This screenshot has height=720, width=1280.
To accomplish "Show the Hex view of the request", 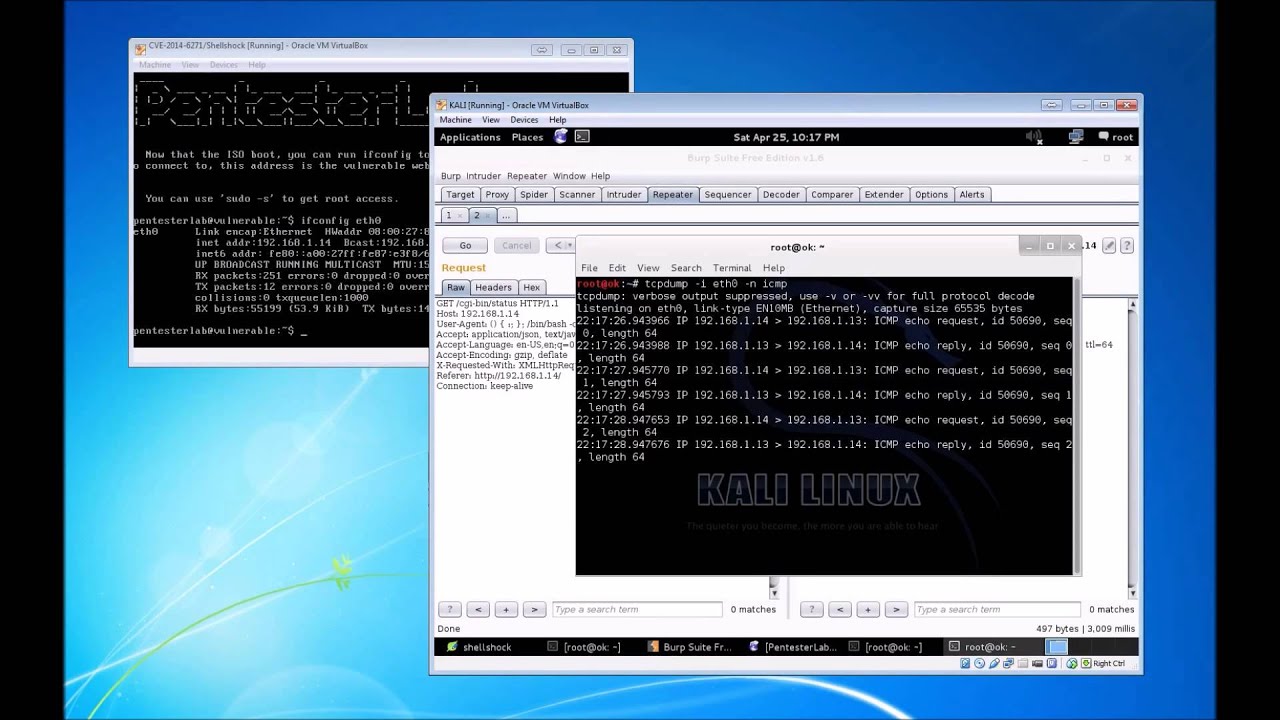I will [x=532, y=287].
